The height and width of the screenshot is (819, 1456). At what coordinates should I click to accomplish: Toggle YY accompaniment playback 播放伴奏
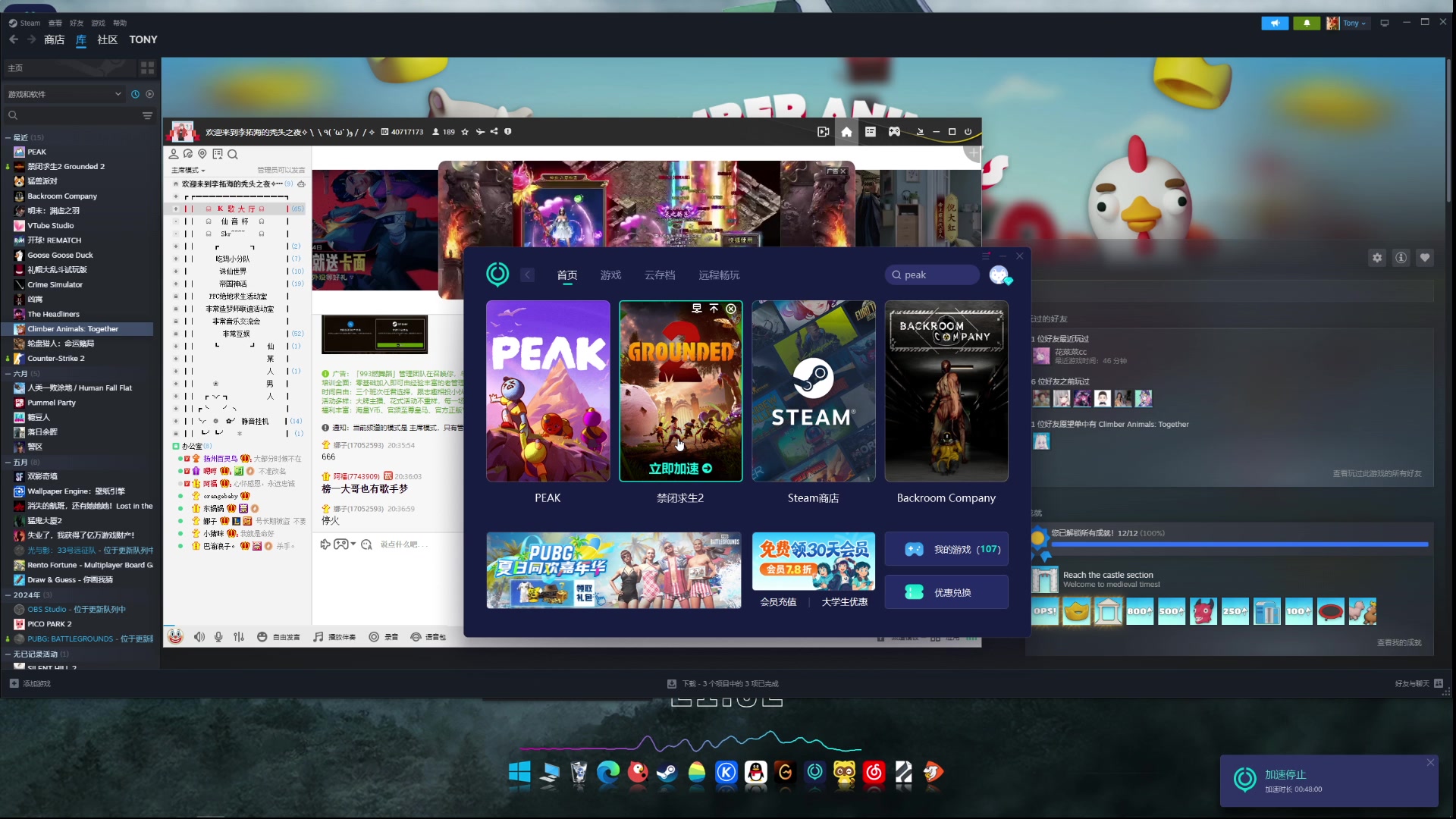tap(334, 637)
